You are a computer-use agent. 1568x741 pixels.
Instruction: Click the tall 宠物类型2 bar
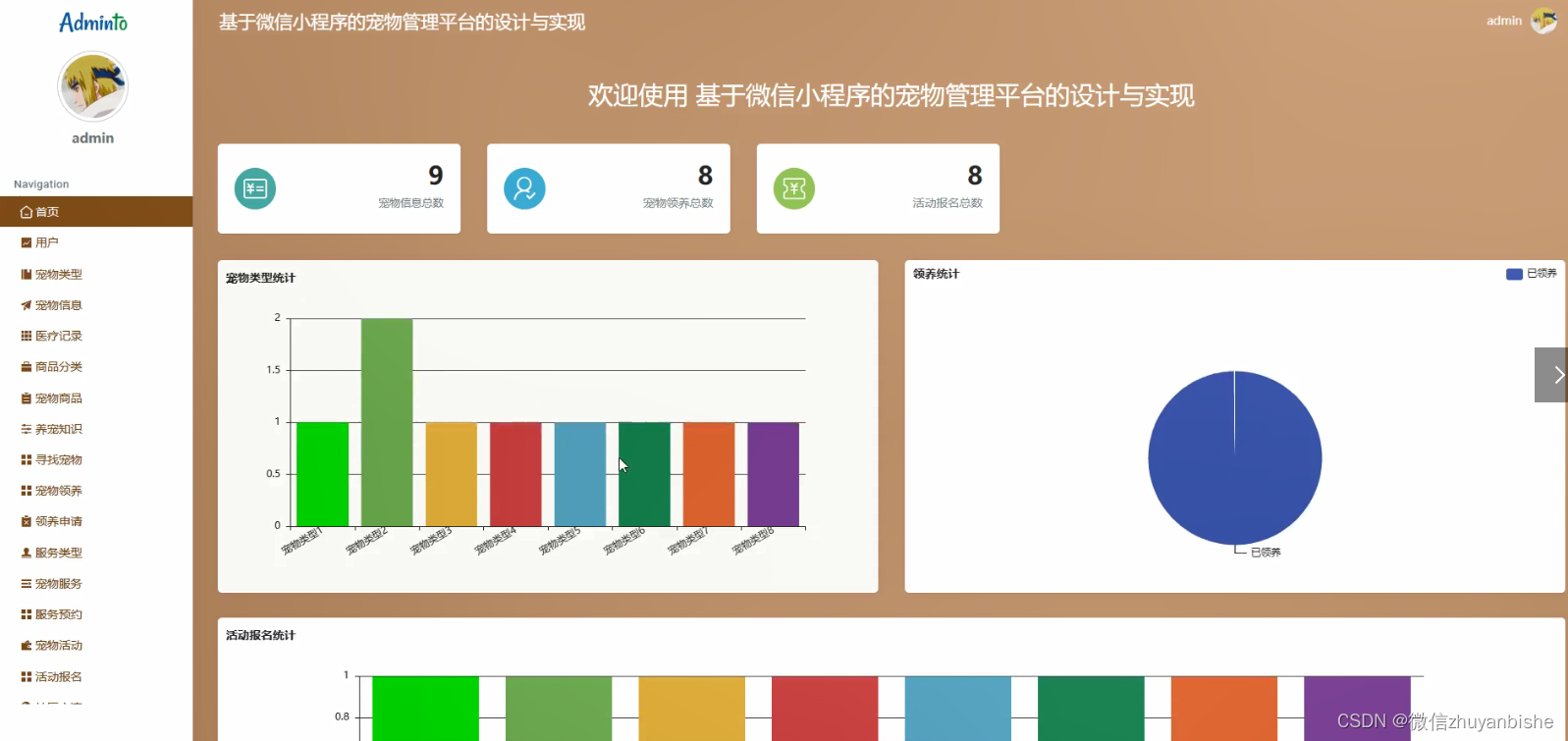(387, 422)
